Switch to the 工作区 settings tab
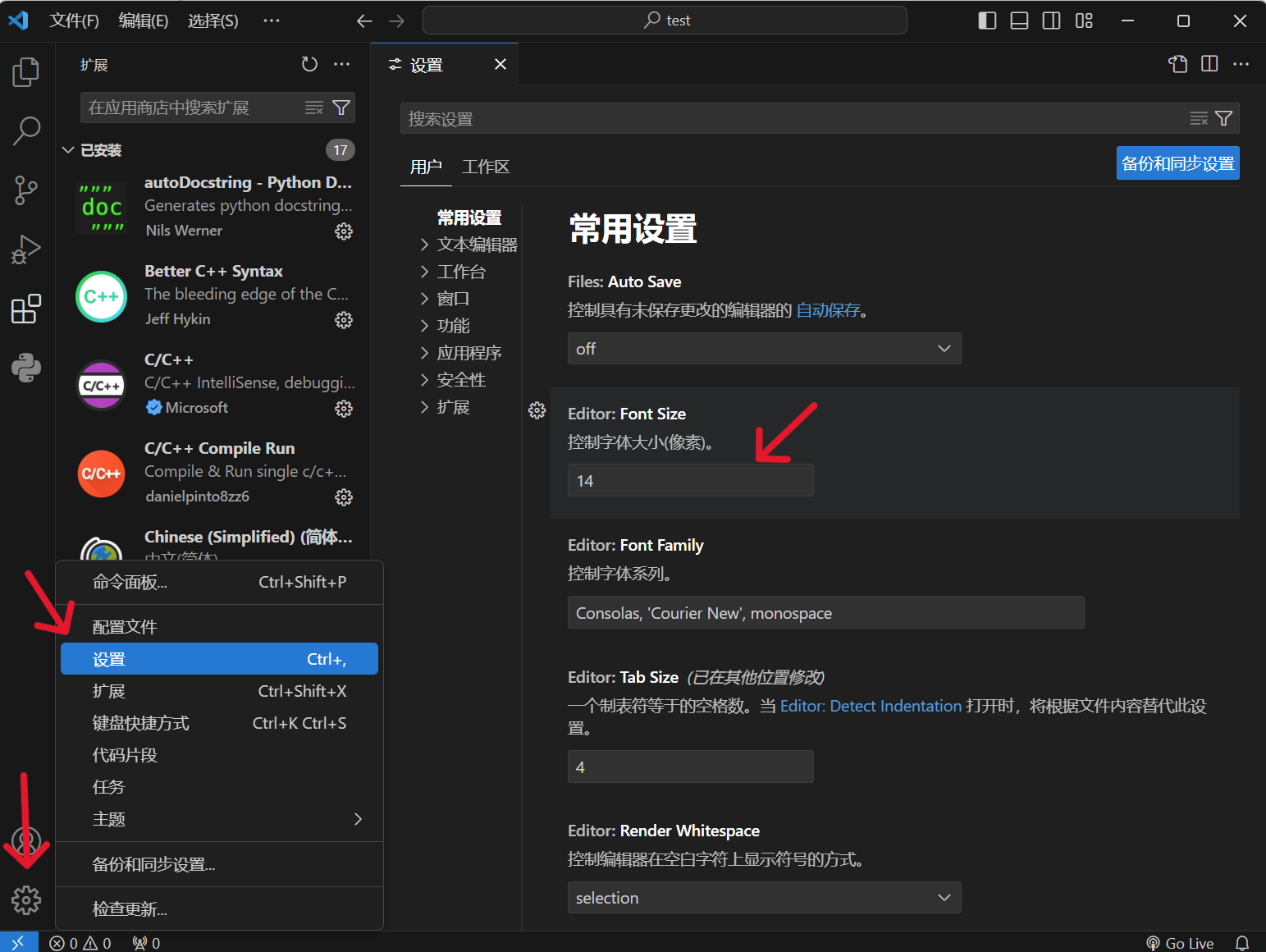 (x=486, y=167)
